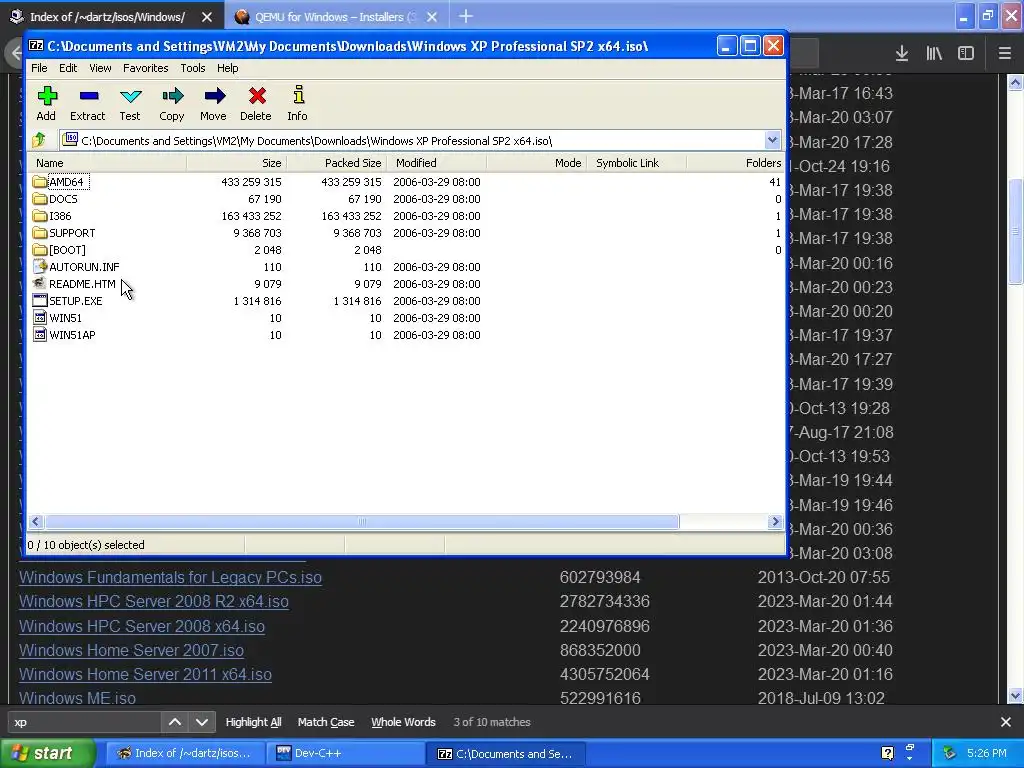Open Windows Fundamentals for Legacy PCs.iso link
Screen dimensions: 1024x768
(x=170, y=577)
